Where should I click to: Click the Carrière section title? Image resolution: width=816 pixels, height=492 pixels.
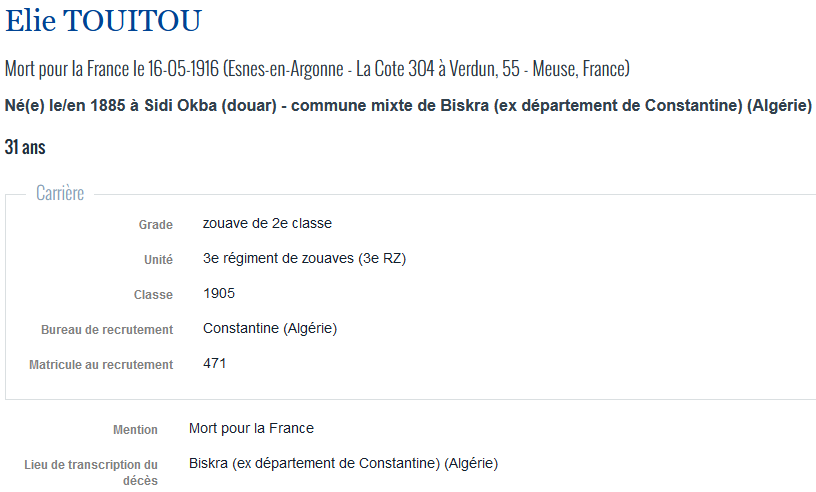pos(60,193)
